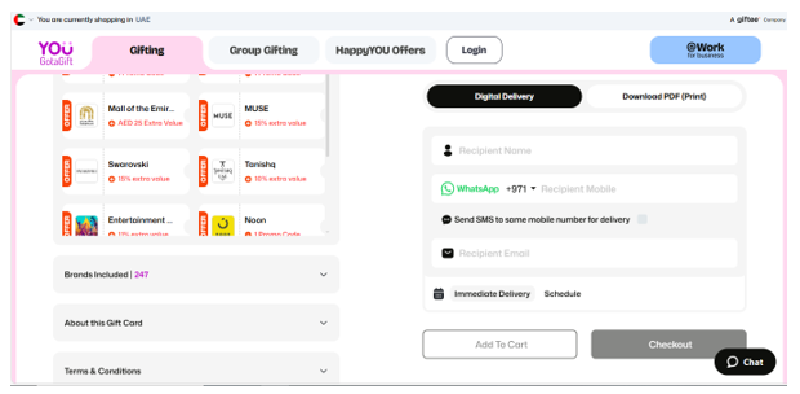This screenshot has height=394, width=800.
Task: Open the Gifting tab
Action: click(x=147, y=51)
